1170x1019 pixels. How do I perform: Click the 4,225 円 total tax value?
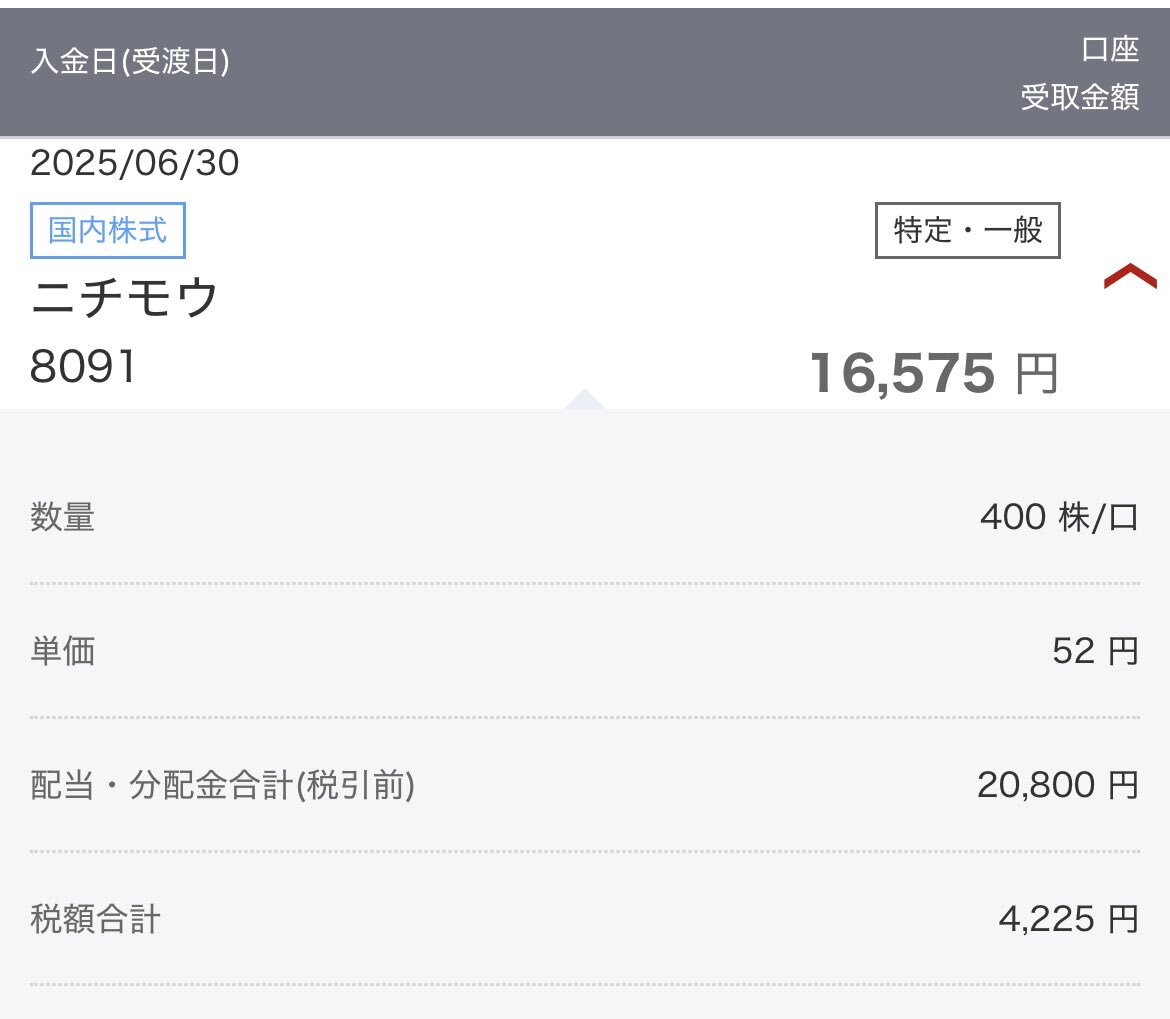(x=1068, y=918)
